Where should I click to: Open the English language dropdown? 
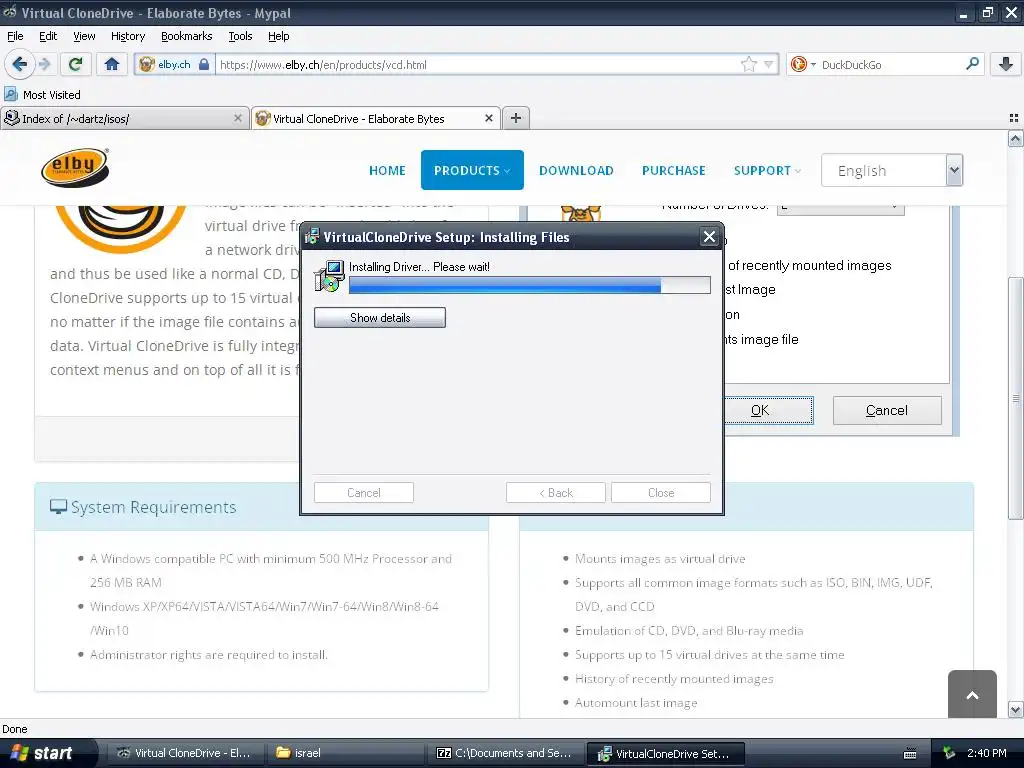tap(891, 170)
